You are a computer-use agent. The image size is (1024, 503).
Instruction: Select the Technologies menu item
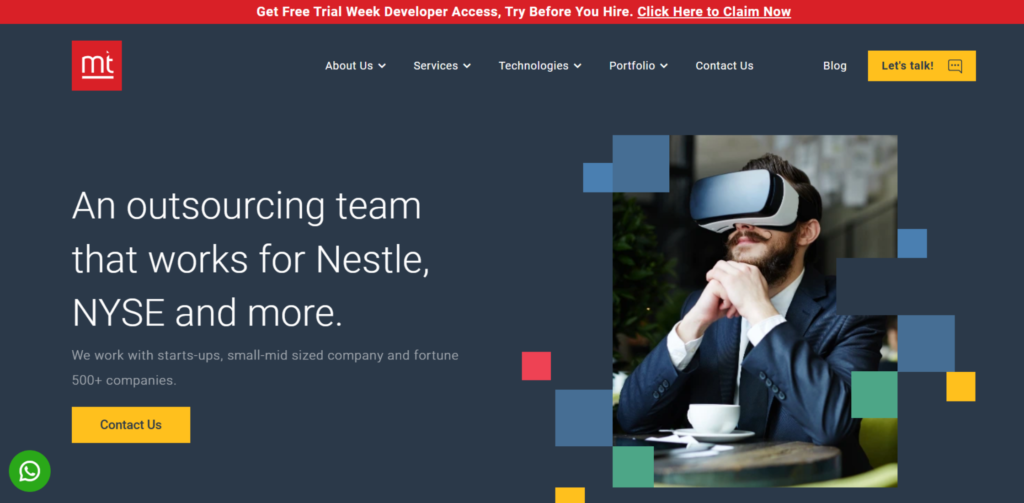click(x=534, y=66)
